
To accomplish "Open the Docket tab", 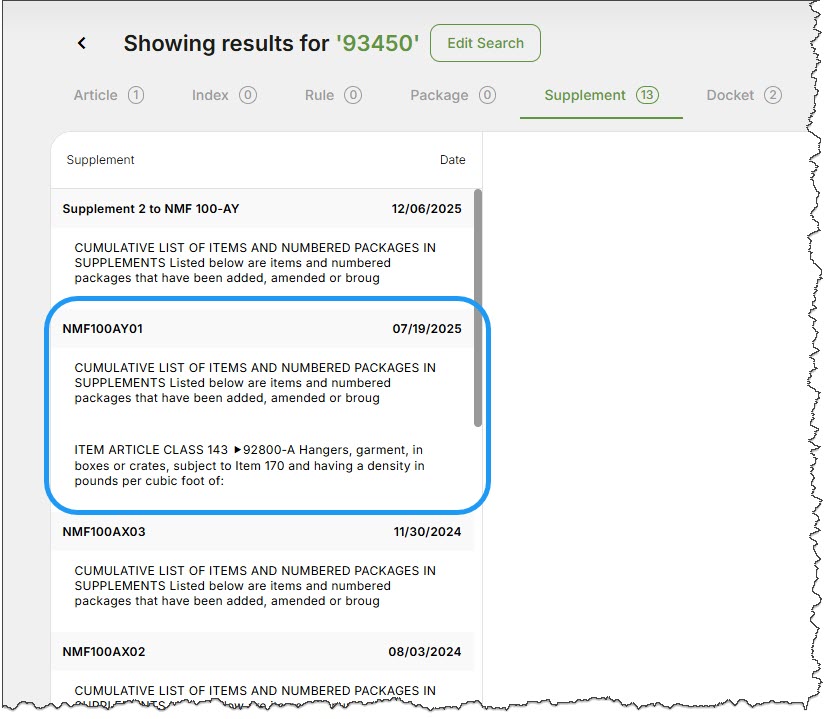I will point(730,95).
